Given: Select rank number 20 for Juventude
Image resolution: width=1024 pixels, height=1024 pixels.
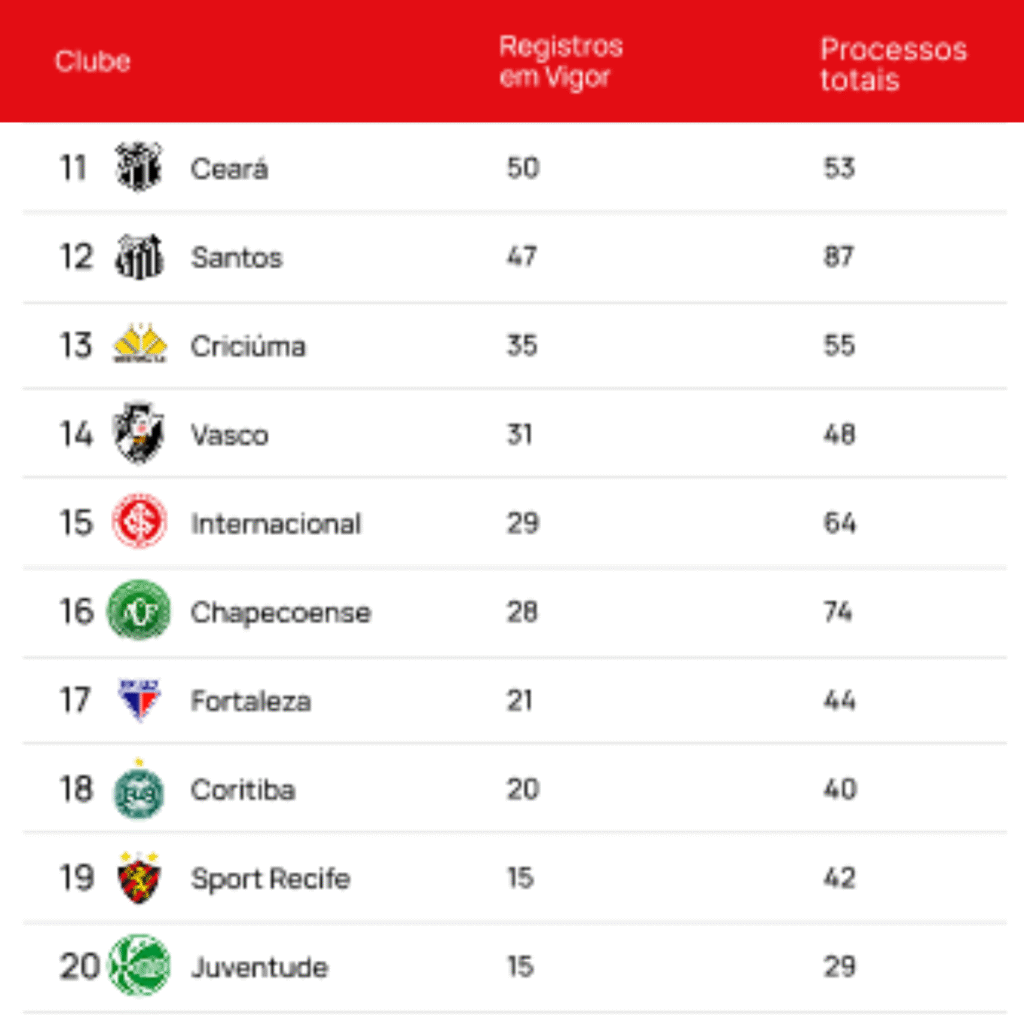Looking at the screenshot, I should (x=79, y=967).
